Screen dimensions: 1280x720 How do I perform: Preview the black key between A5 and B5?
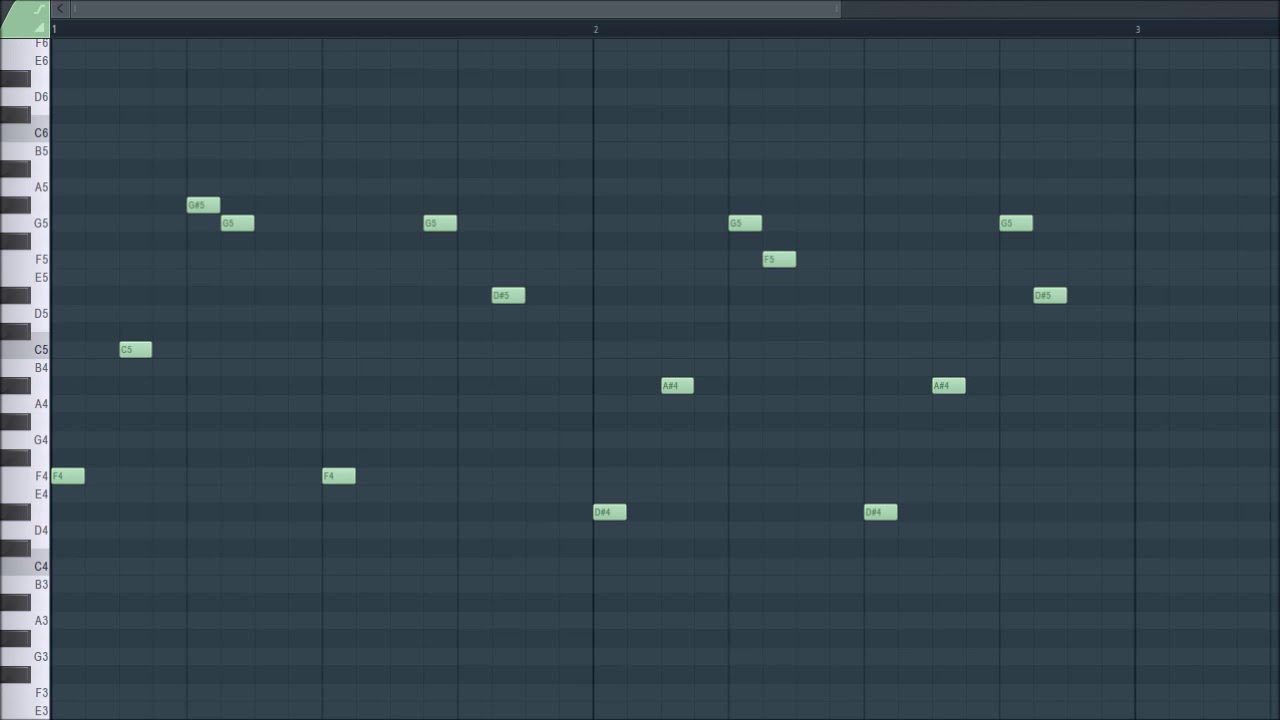click(x=15, y=169)
